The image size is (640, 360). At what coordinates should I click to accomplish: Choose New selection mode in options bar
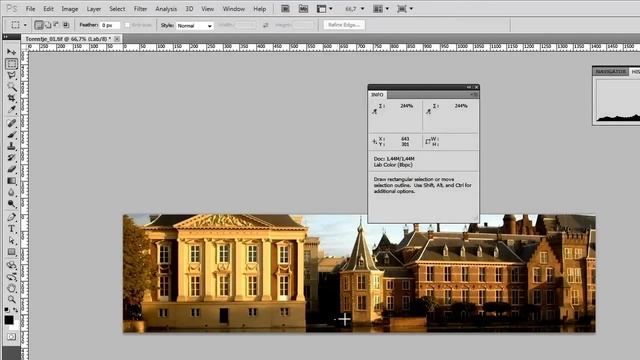[x=39, y=25]
